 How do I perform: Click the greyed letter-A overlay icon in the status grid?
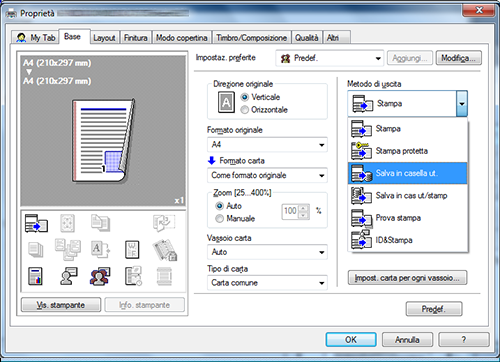coord(100,249)
